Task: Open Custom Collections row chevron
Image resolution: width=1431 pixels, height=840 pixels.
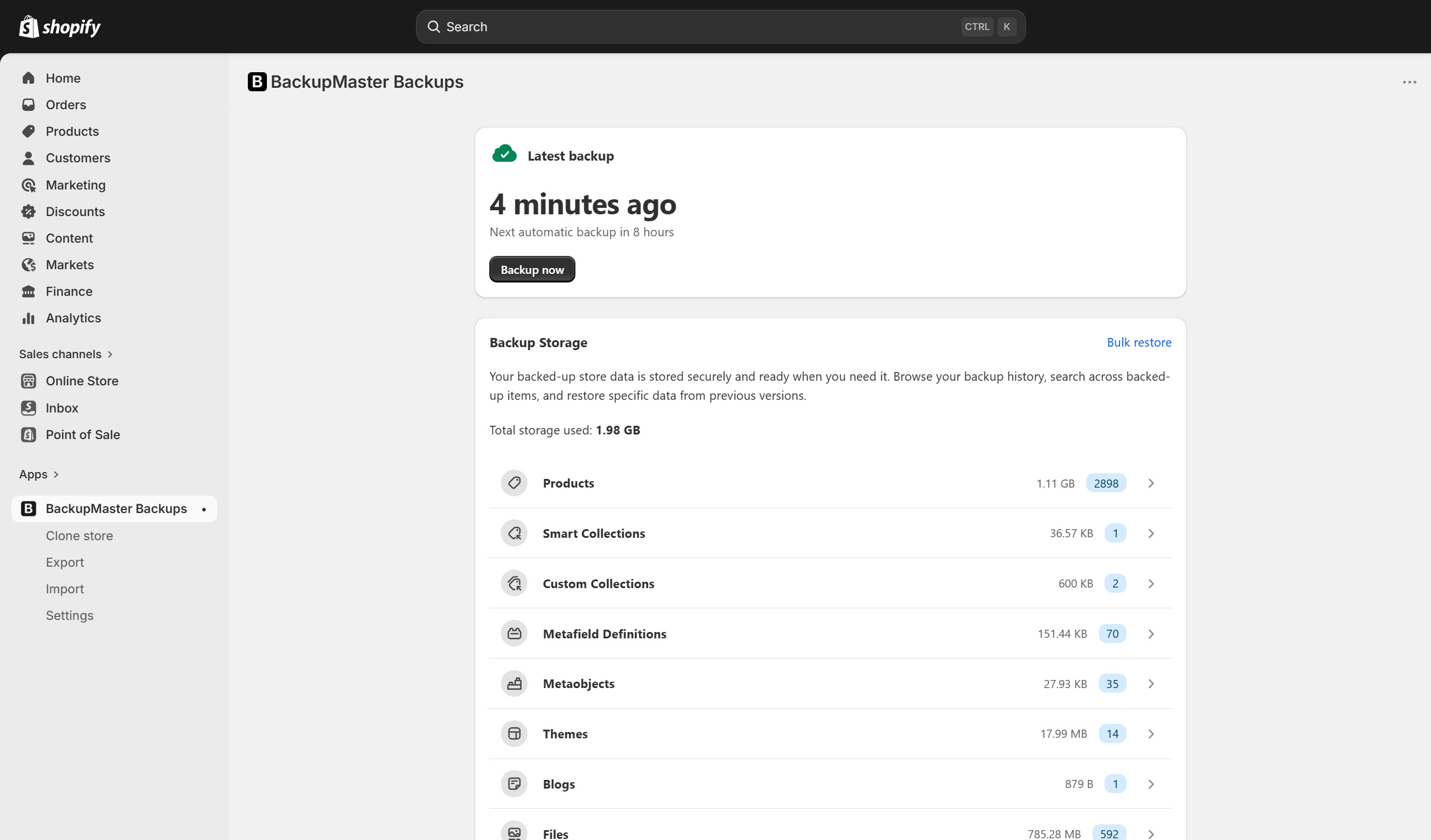Action: coord(1151,583)
